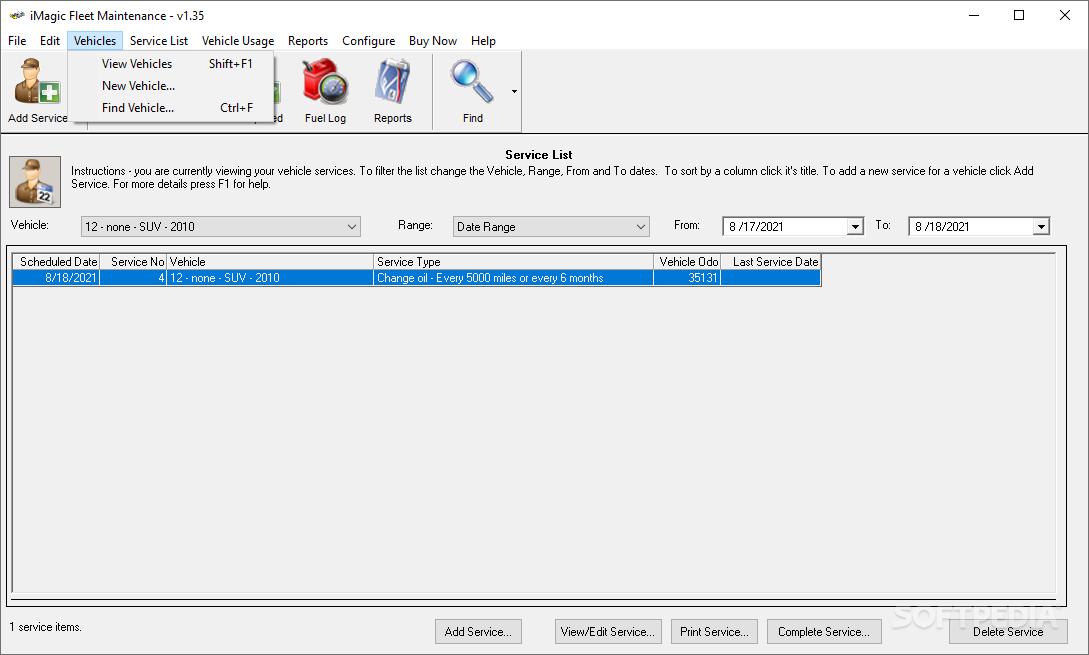Click the Add Service... button

point(478,631)
